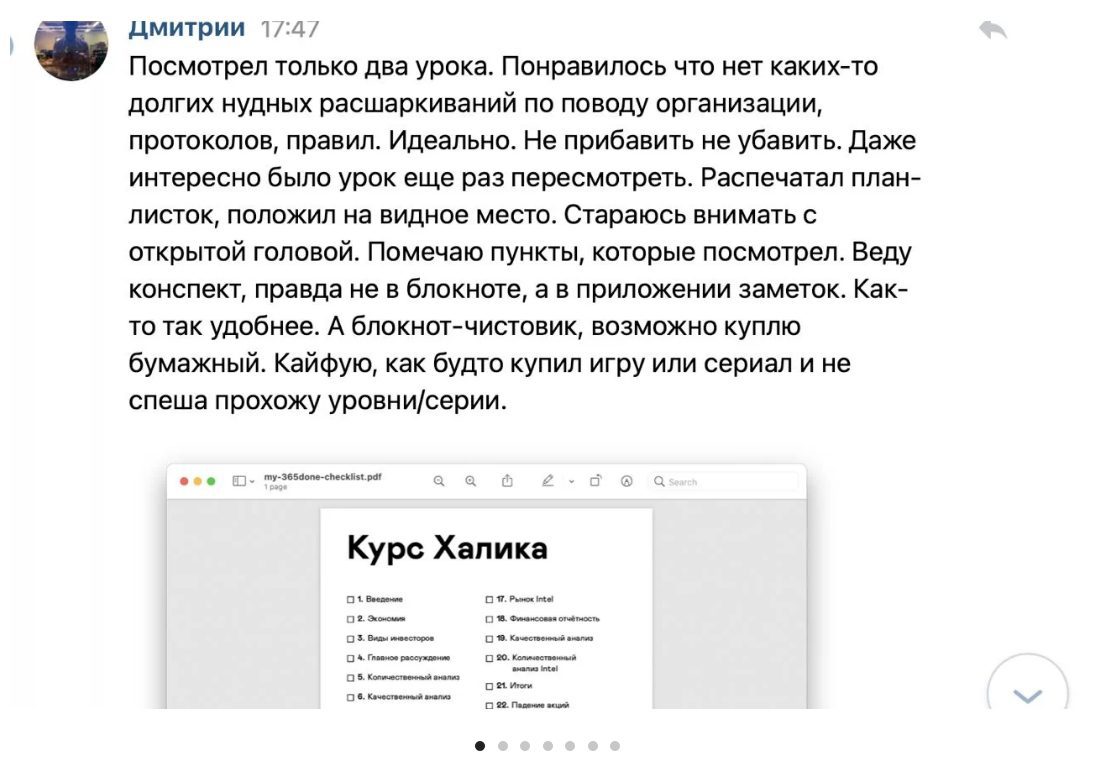
Task: Click the search magnifier icon in Preview
Action: [x=659, y=481]
